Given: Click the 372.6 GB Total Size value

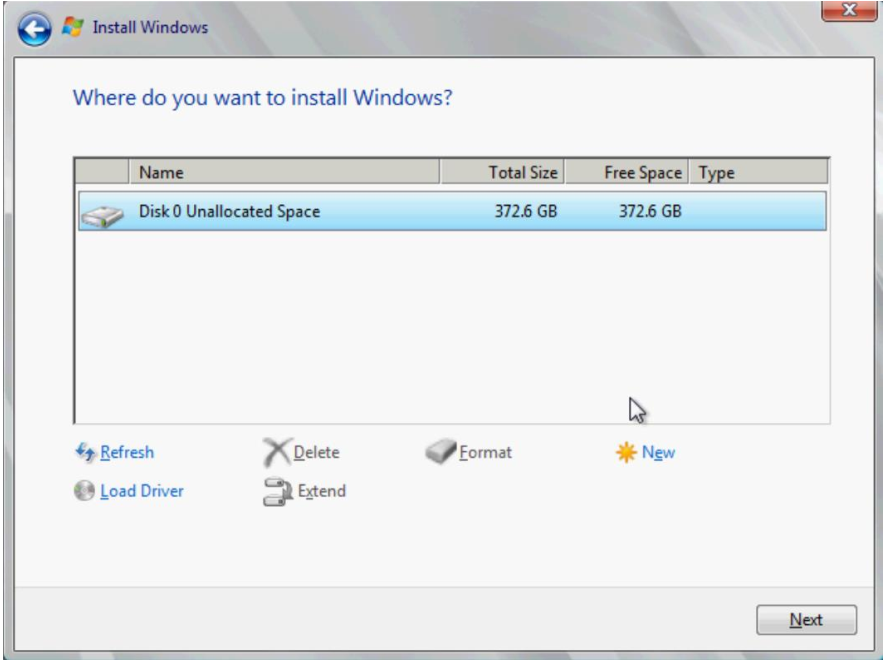Looking at the screenshot, I should point(525,211).
